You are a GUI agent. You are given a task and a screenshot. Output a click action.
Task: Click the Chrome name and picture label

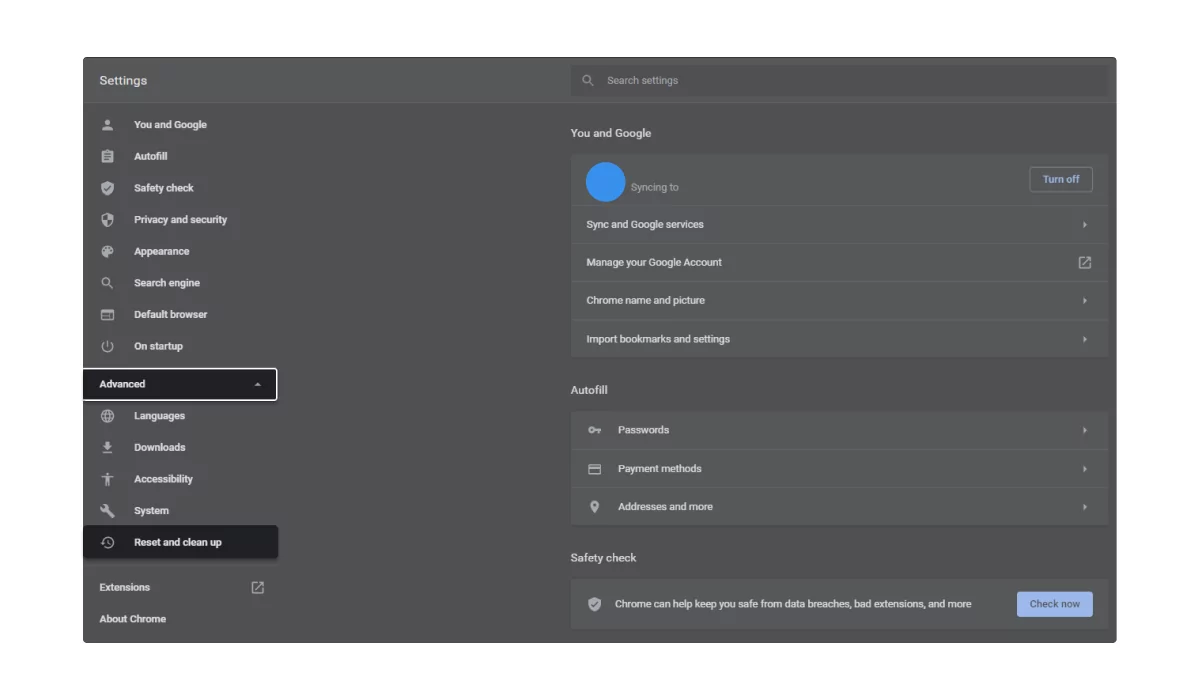645,301
